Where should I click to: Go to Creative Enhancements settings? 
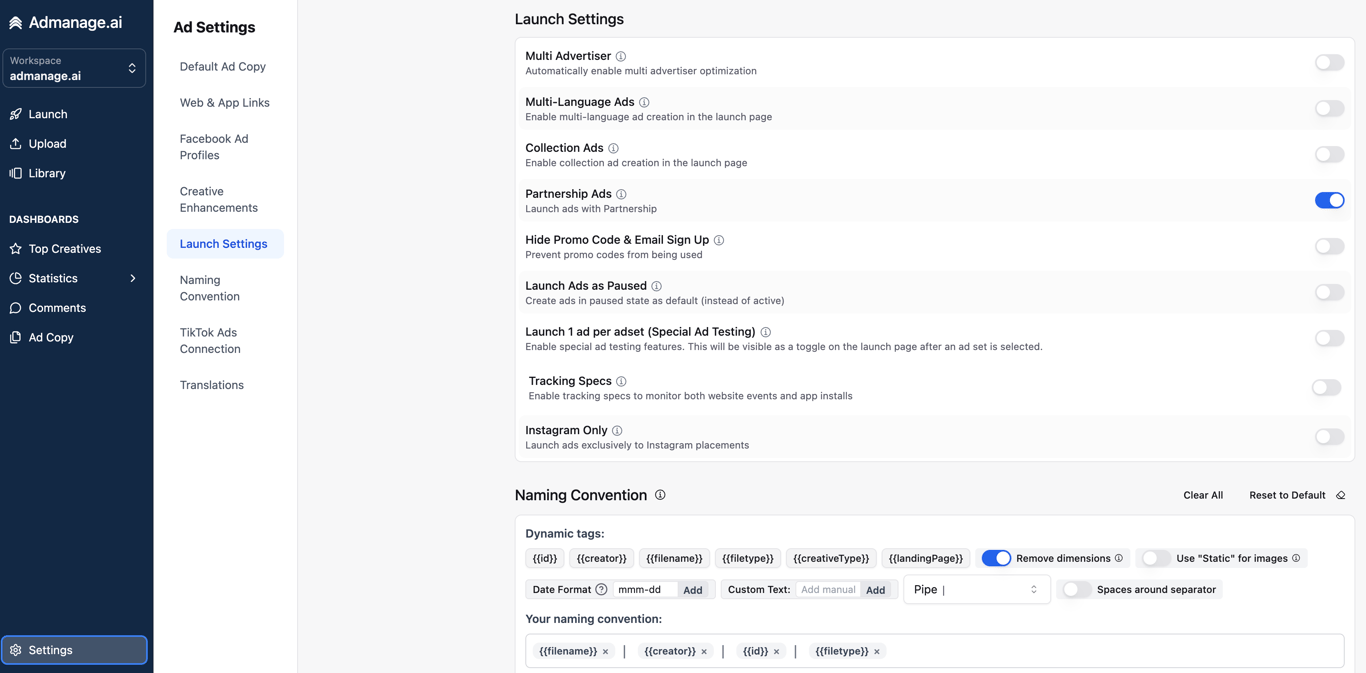[x=219, y=200]
